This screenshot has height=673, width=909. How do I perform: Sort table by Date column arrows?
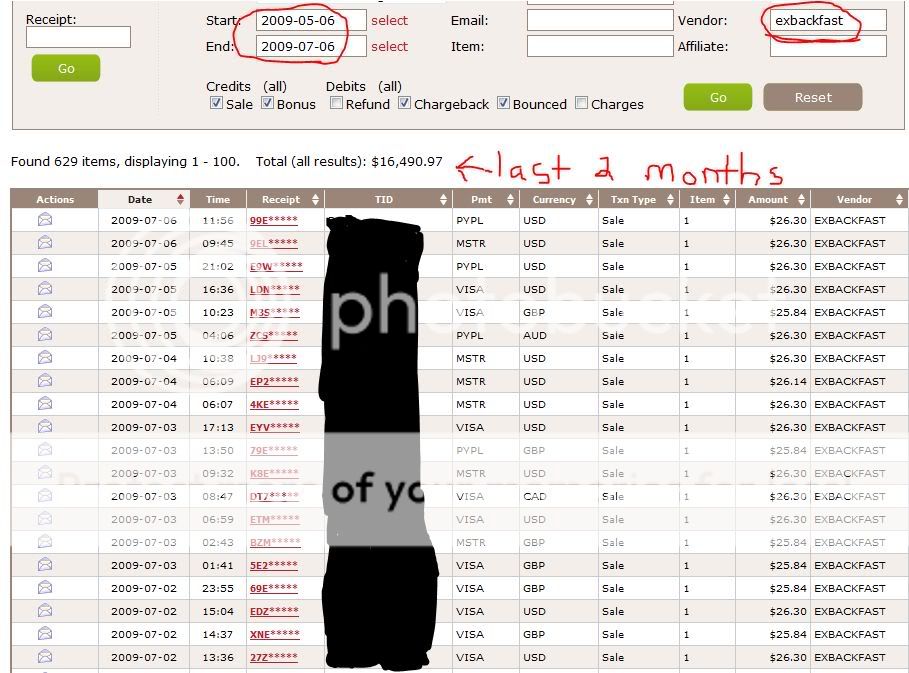point(180,199)
